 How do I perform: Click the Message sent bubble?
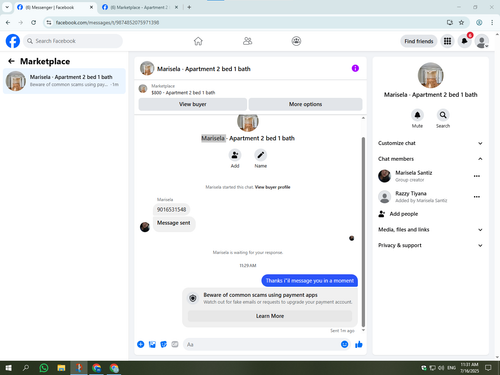pos(174,223)
